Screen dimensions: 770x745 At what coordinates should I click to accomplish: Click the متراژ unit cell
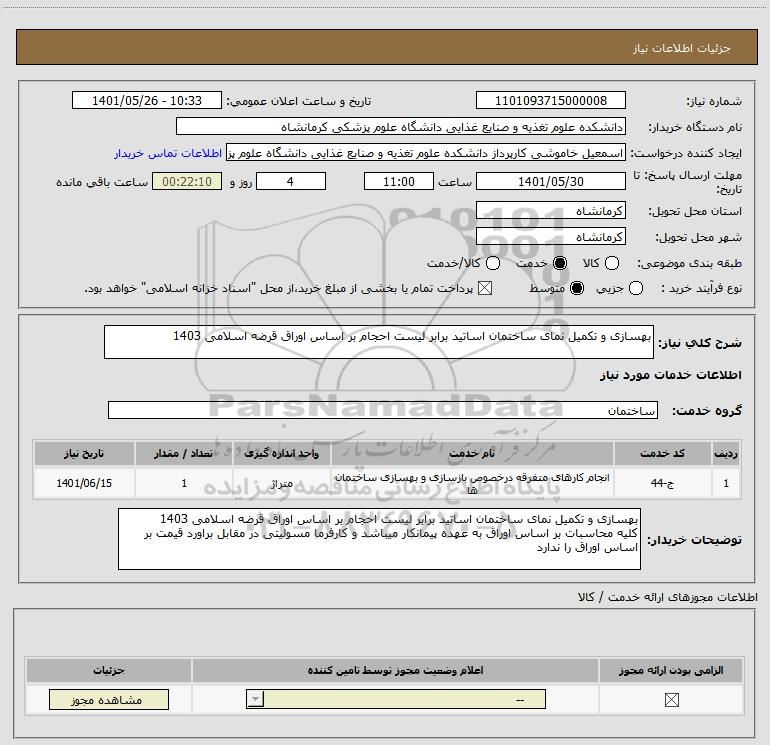pyautogui.click(x=281, y=484)
